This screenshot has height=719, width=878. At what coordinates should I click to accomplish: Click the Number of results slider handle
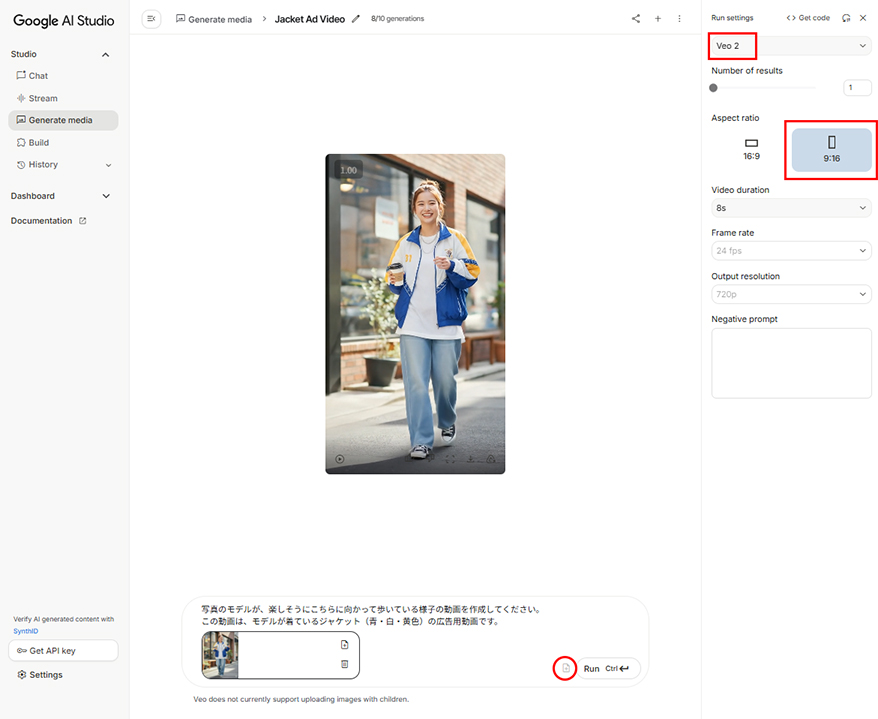(713, 88)
